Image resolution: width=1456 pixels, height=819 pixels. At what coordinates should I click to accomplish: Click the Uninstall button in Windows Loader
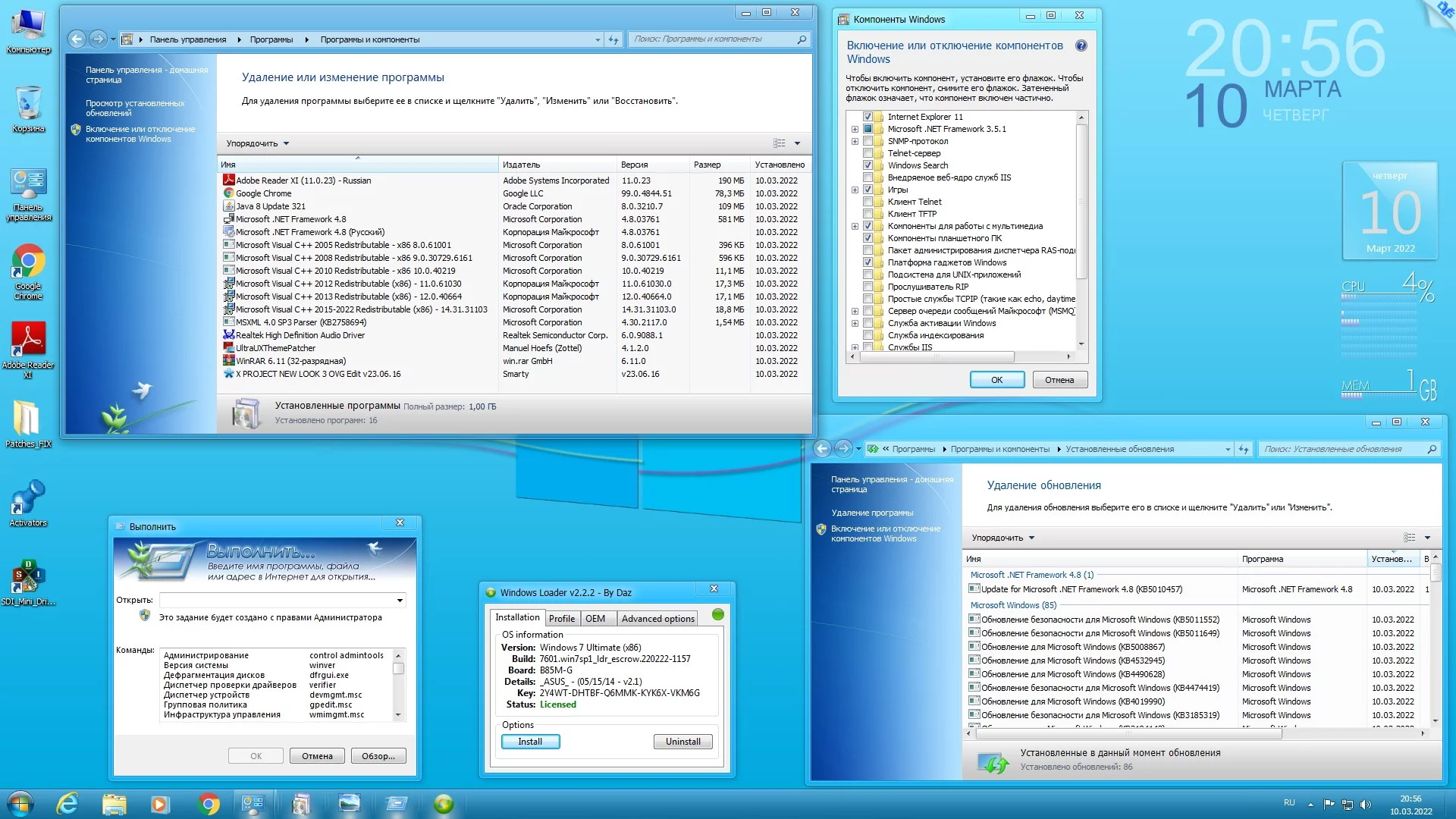[x=682, y=742]
